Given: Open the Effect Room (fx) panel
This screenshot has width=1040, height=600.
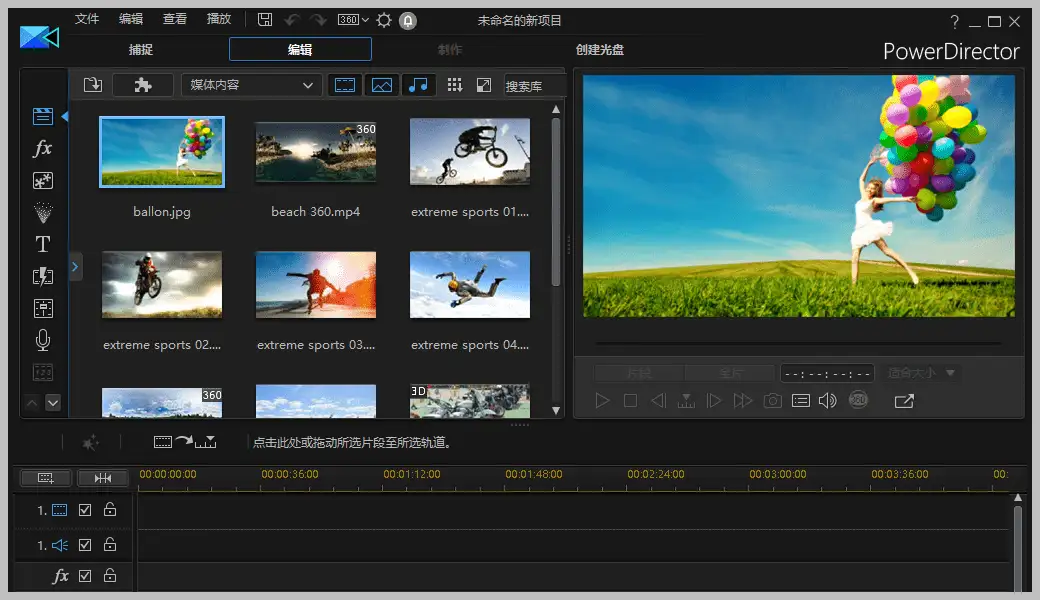Looking at the screenshot, I should coord(42,148).
